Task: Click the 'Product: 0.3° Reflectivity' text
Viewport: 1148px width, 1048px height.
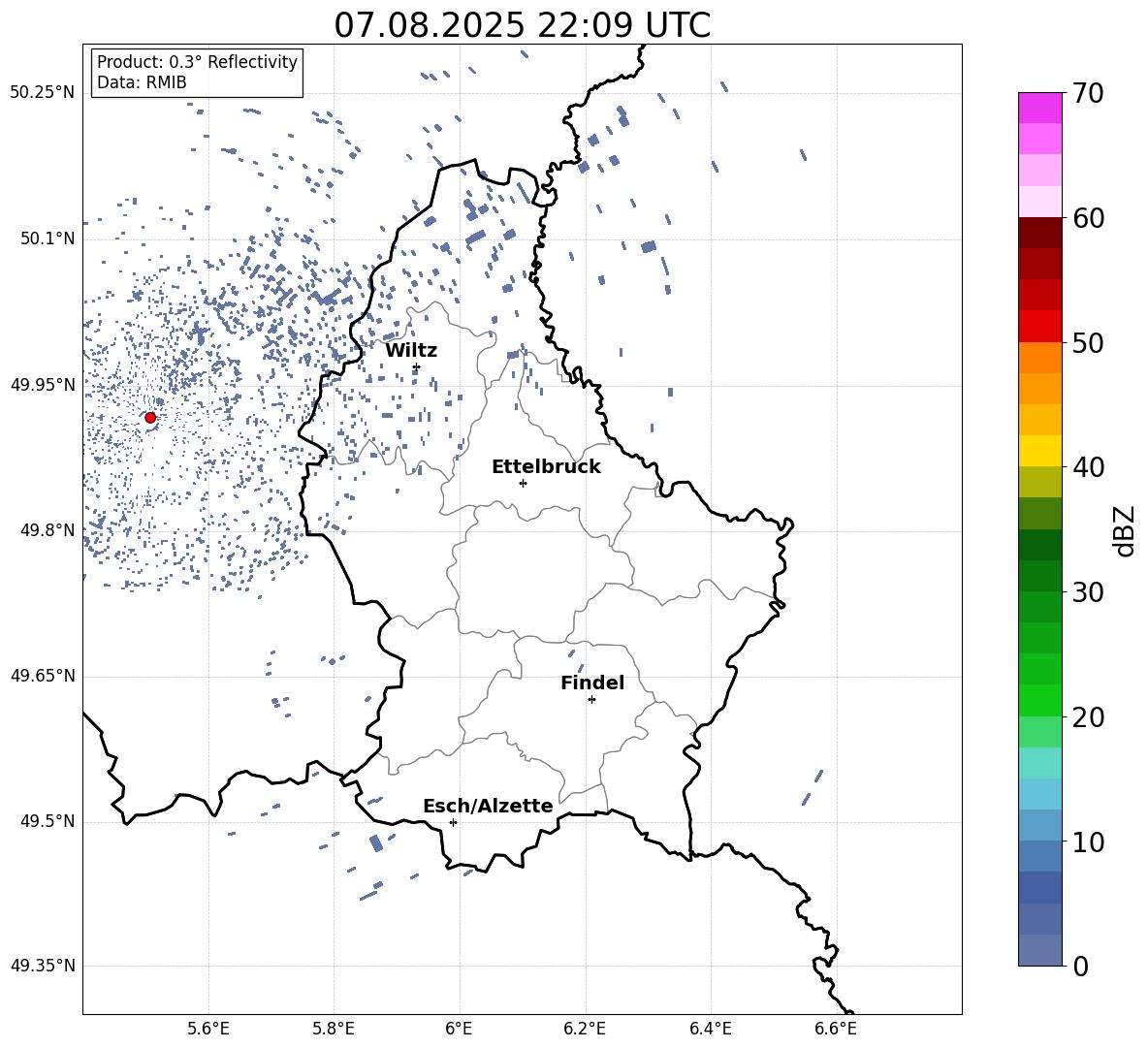Action: pyautogui.click(x=197, y=62)
